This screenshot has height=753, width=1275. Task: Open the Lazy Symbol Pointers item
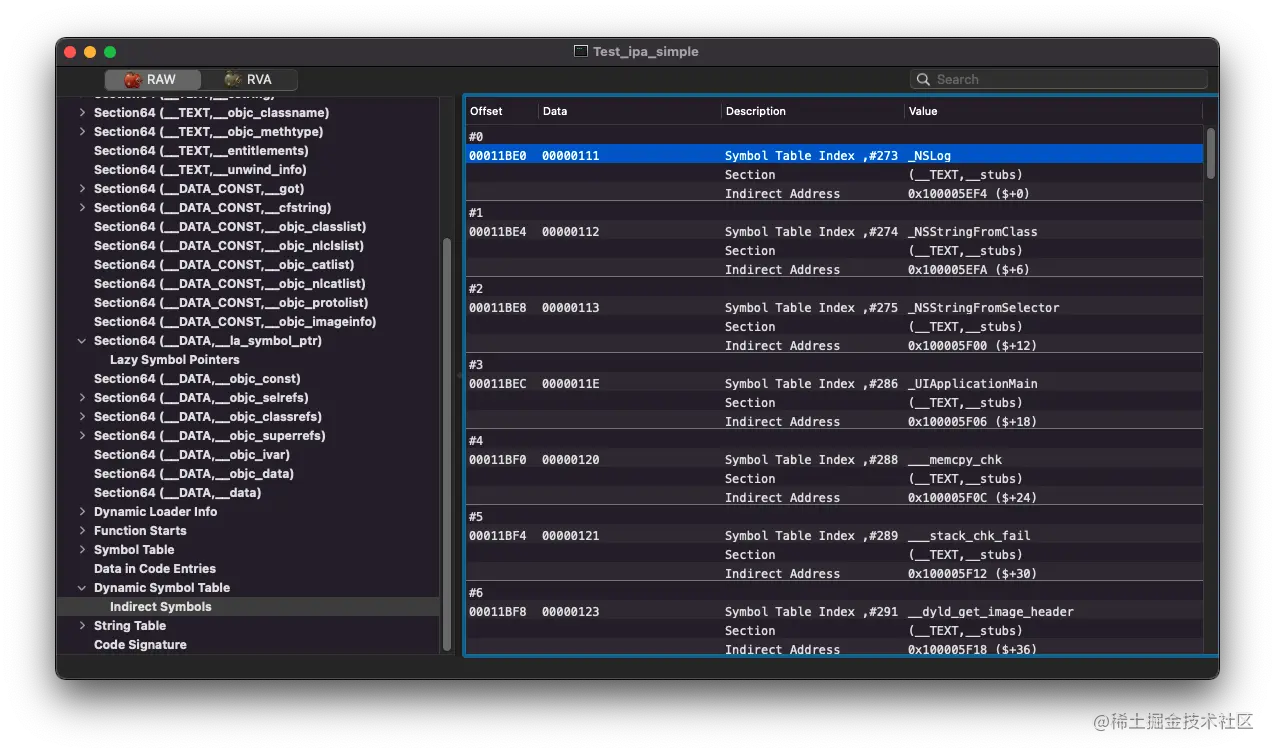[248, 360]
